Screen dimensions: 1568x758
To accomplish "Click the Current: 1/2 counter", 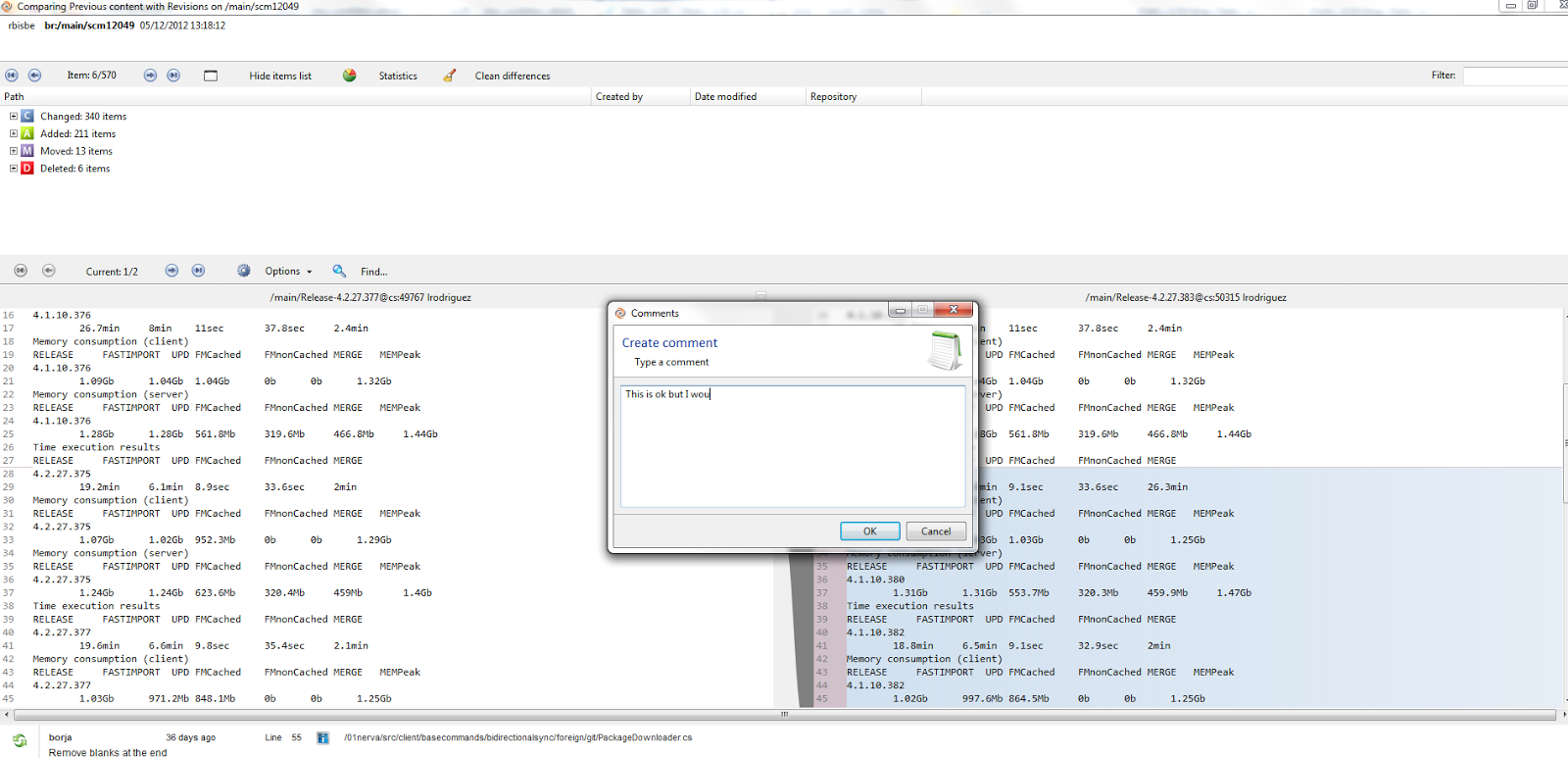I will coord(112,272).
